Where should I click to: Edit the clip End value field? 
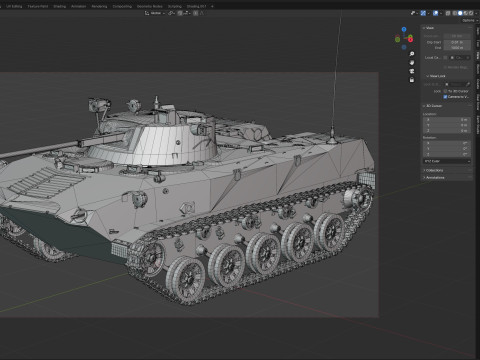pos(457,48)
